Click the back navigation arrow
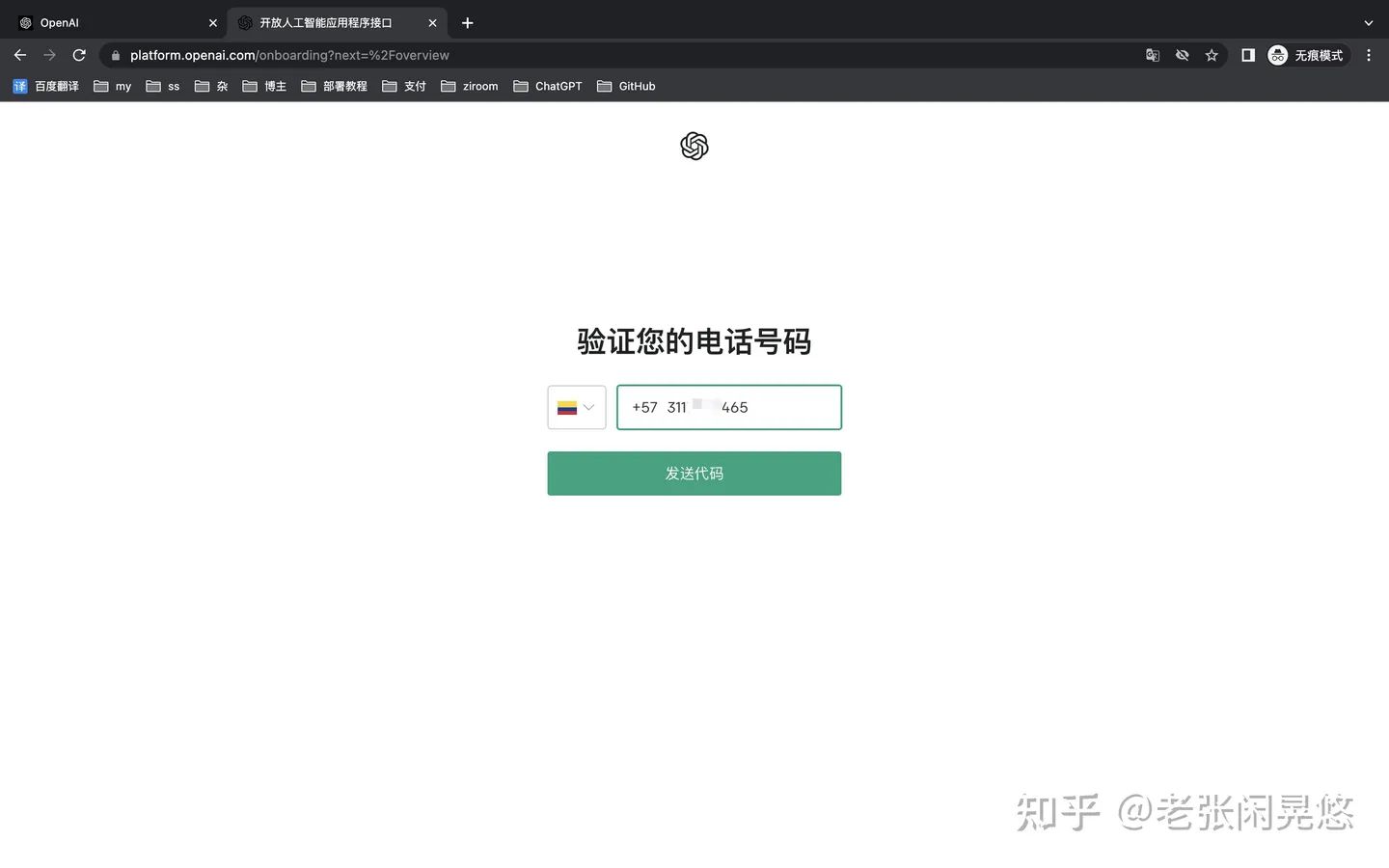 point(20,55)
